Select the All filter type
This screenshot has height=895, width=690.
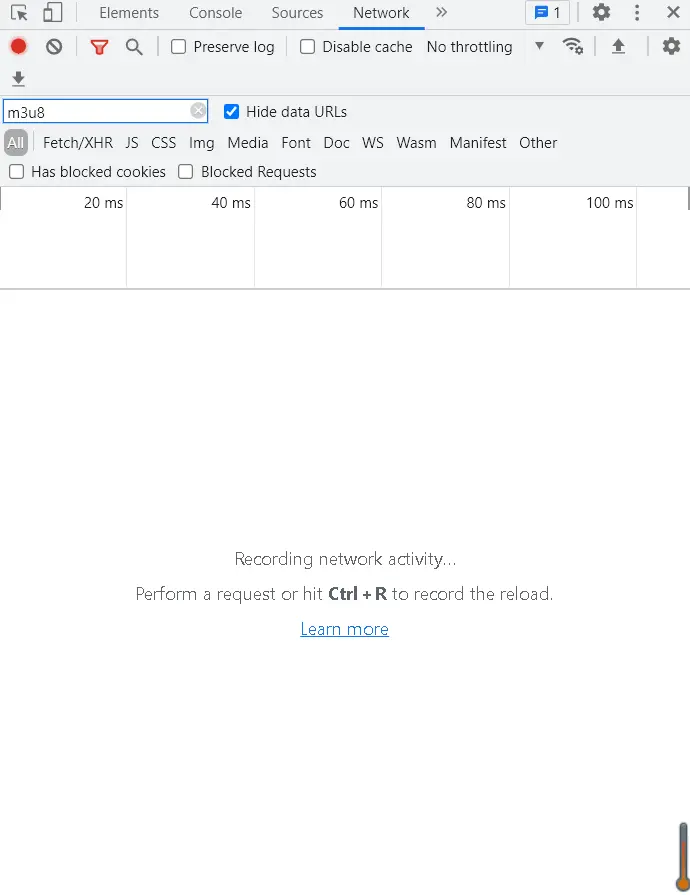coord(16,143)
